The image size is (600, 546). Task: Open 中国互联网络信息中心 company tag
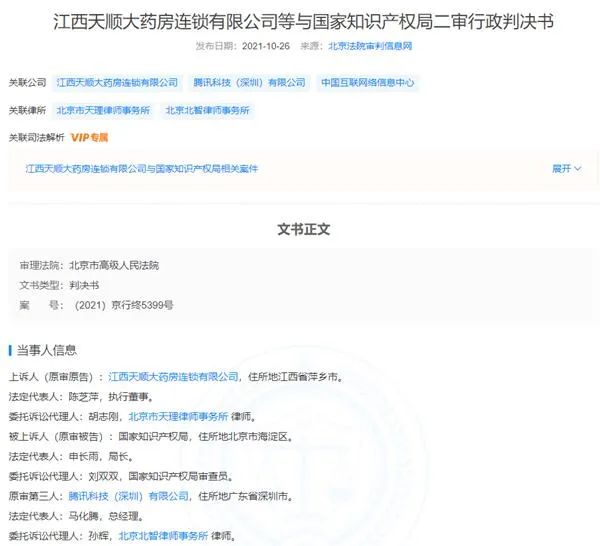367,83
